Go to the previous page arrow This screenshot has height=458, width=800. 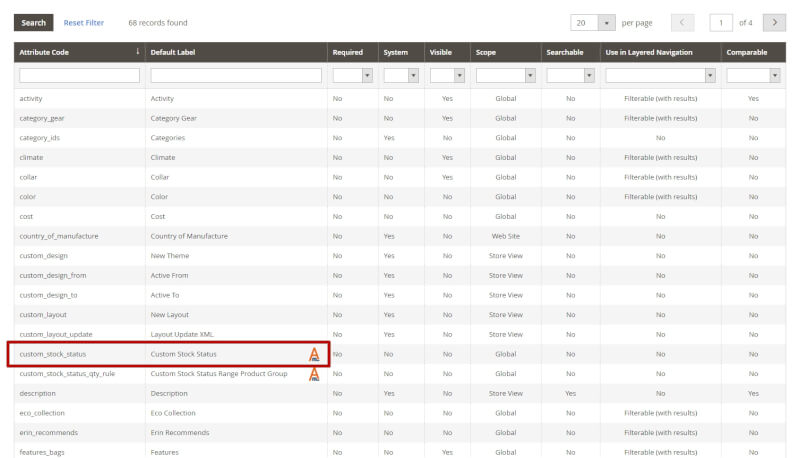click(x=681, y=22)
